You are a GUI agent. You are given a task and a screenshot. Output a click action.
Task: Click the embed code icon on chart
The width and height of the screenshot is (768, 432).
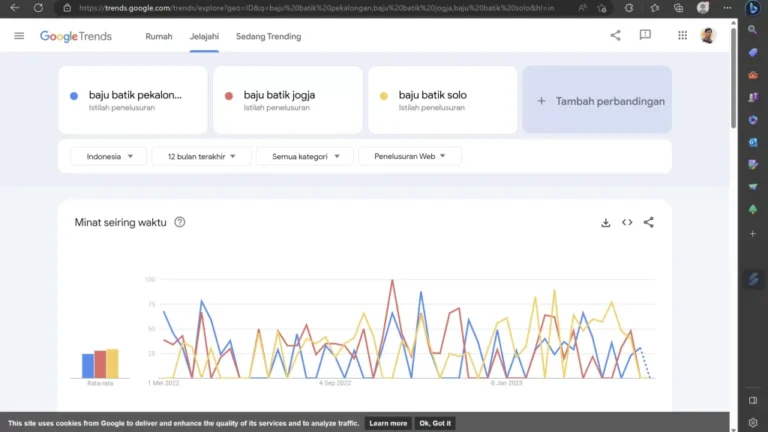627,222
